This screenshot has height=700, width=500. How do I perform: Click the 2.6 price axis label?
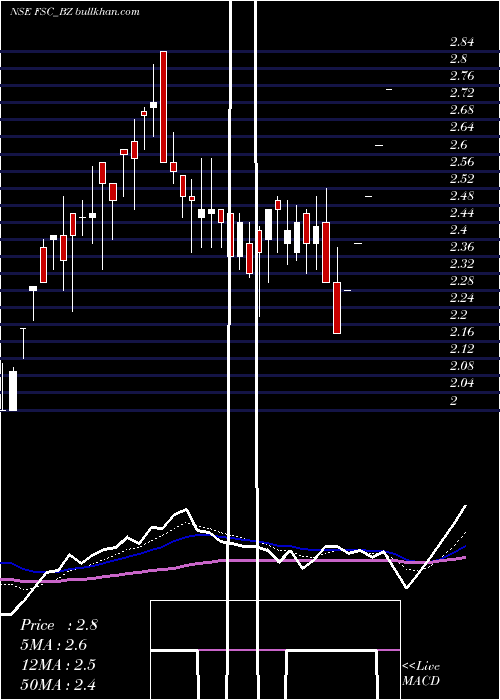click(x=458, y=145)
